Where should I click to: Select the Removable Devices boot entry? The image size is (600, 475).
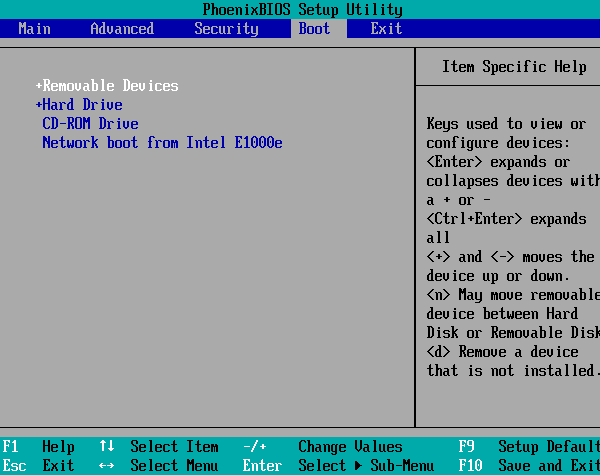click(110, 86)
